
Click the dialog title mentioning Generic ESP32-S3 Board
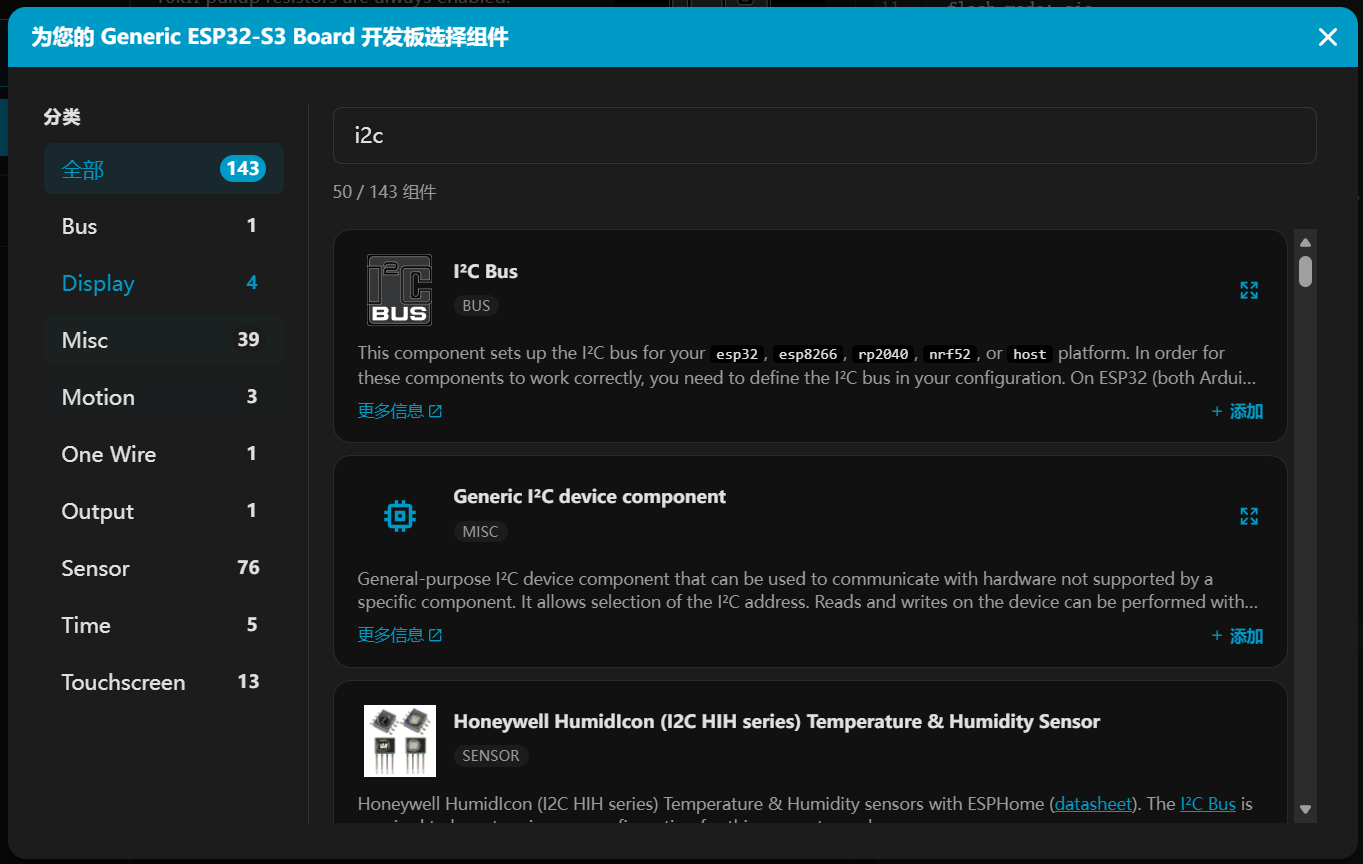click(270, 38)
